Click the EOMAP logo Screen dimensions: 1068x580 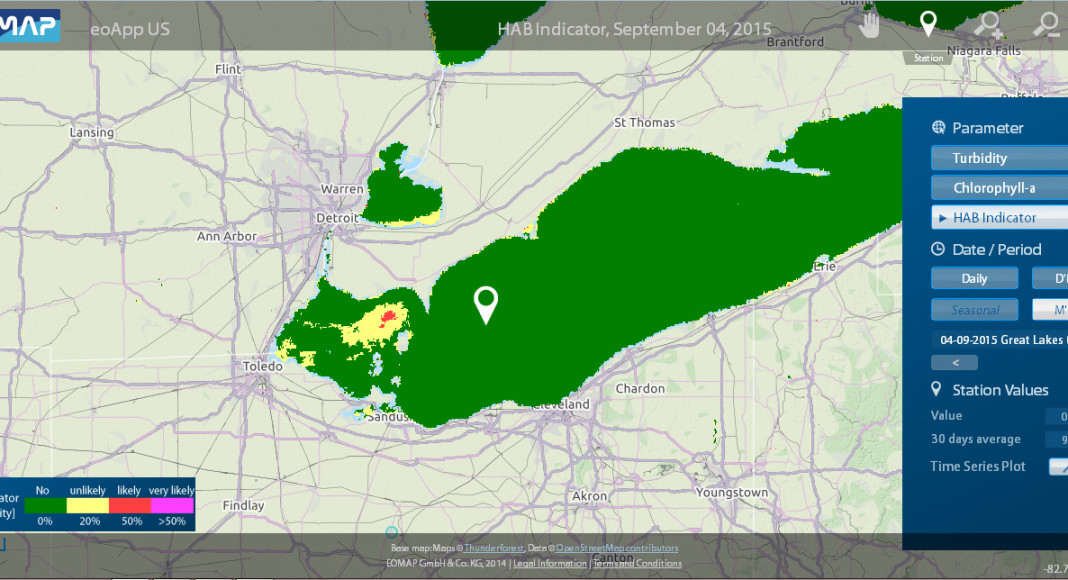(x=30, y=26)
